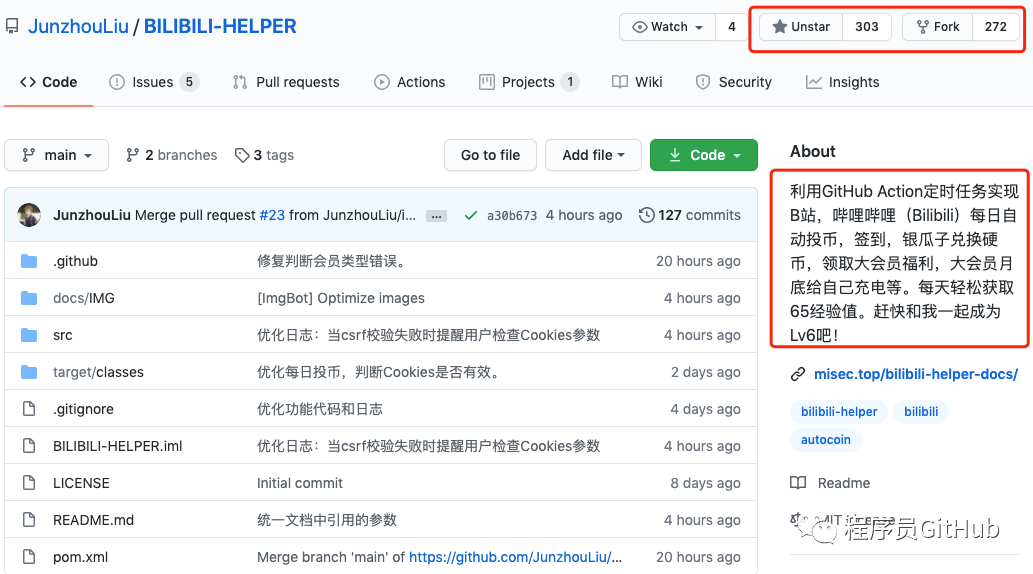Screen dimensions: 1033x574
Task: Open commit hash a30b673
Action: (x=512, y=215)
